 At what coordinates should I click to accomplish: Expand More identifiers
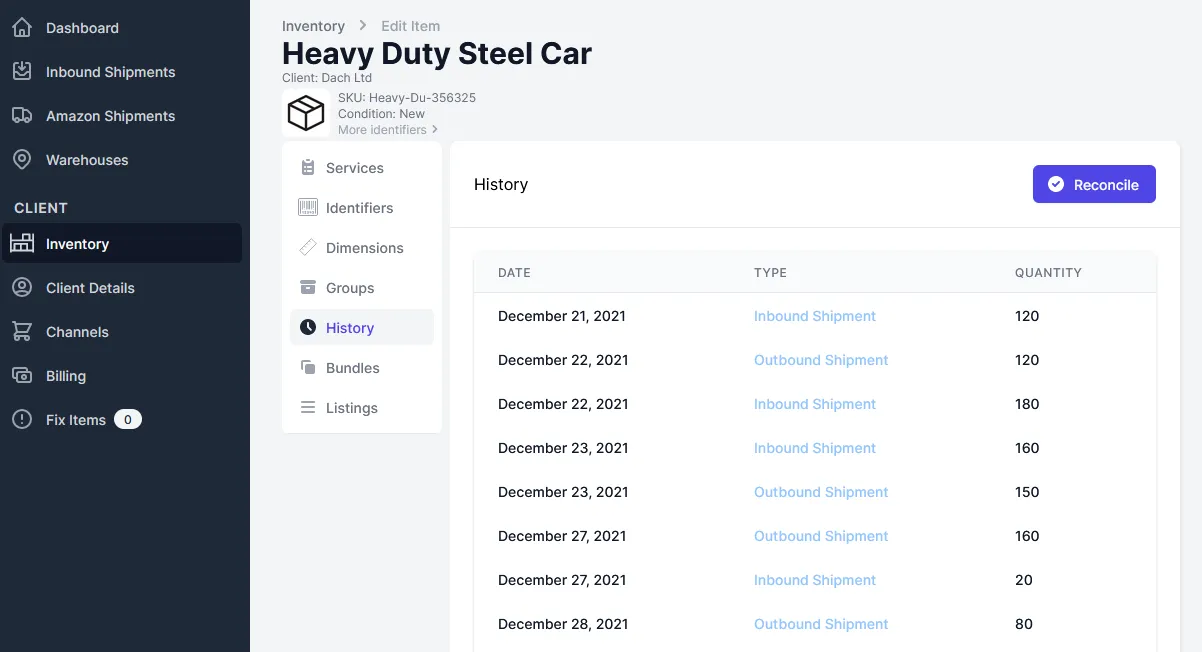[388, 130]
